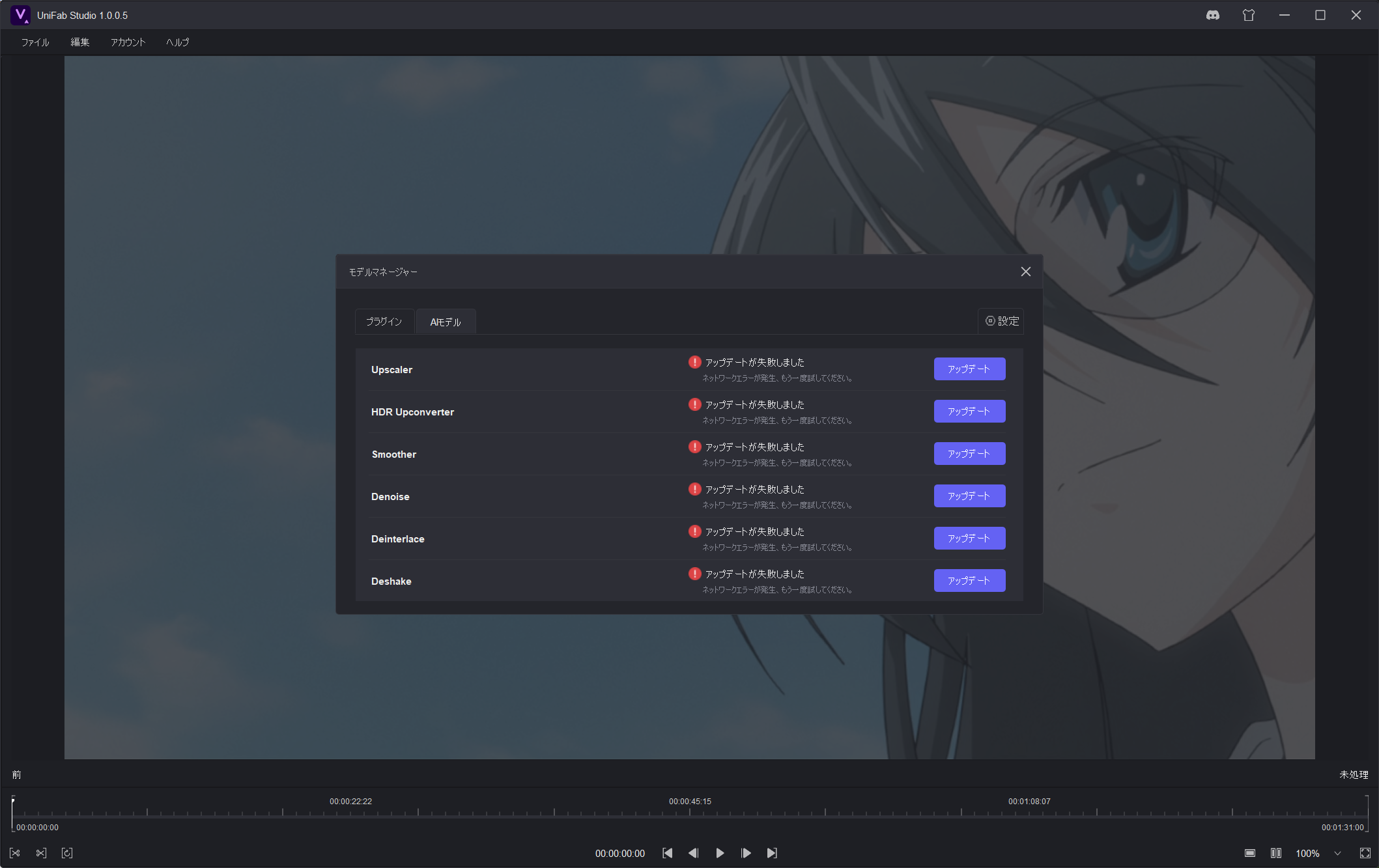
Task: Play the video preview
Action: tap(720, 853)
